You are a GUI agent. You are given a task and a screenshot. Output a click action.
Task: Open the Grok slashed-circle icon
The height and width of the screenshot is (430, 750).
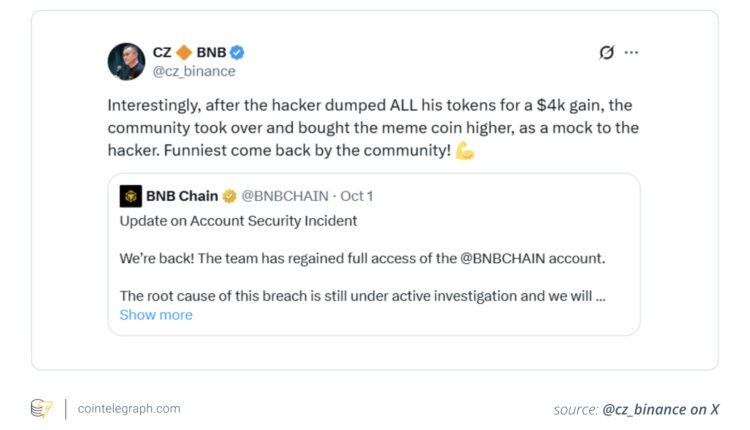606,52
